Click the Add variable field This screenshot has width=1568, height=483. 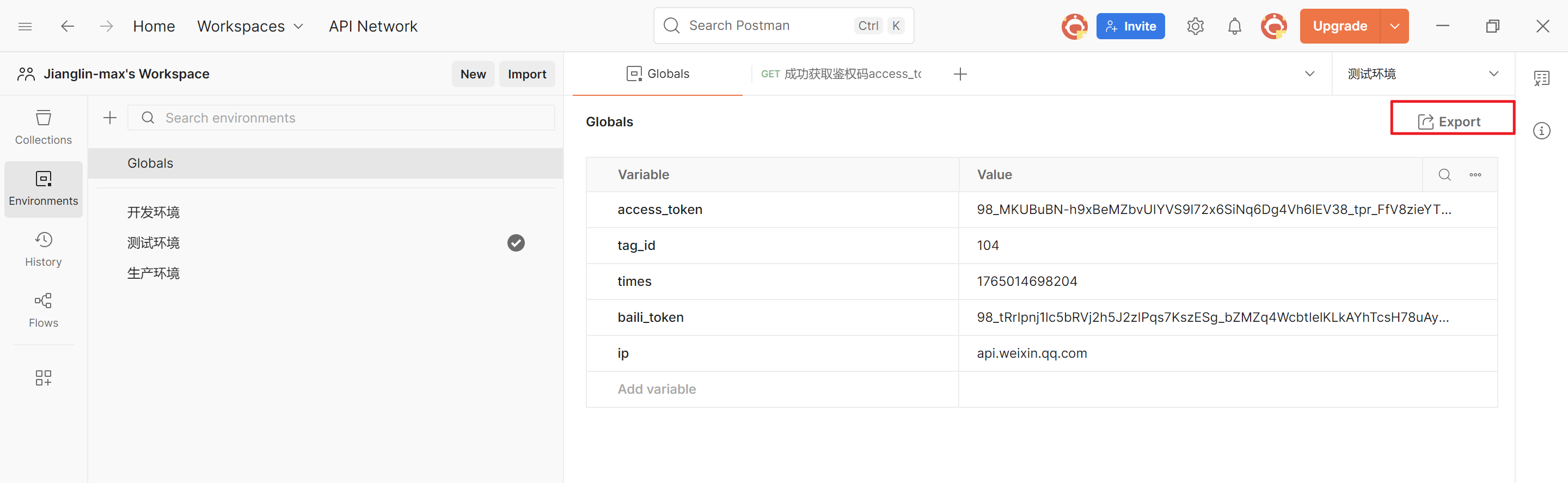click(x=773, y=389)
